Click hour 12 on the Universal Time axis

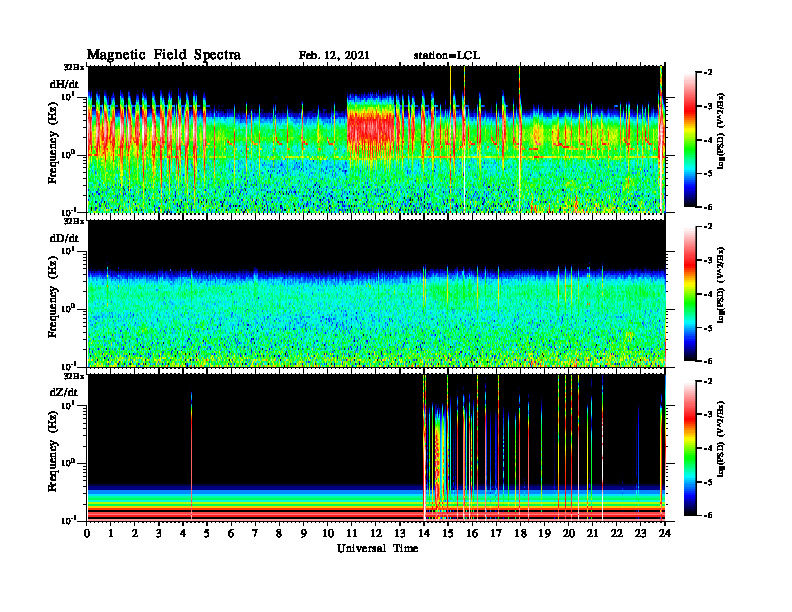point(376,534)
